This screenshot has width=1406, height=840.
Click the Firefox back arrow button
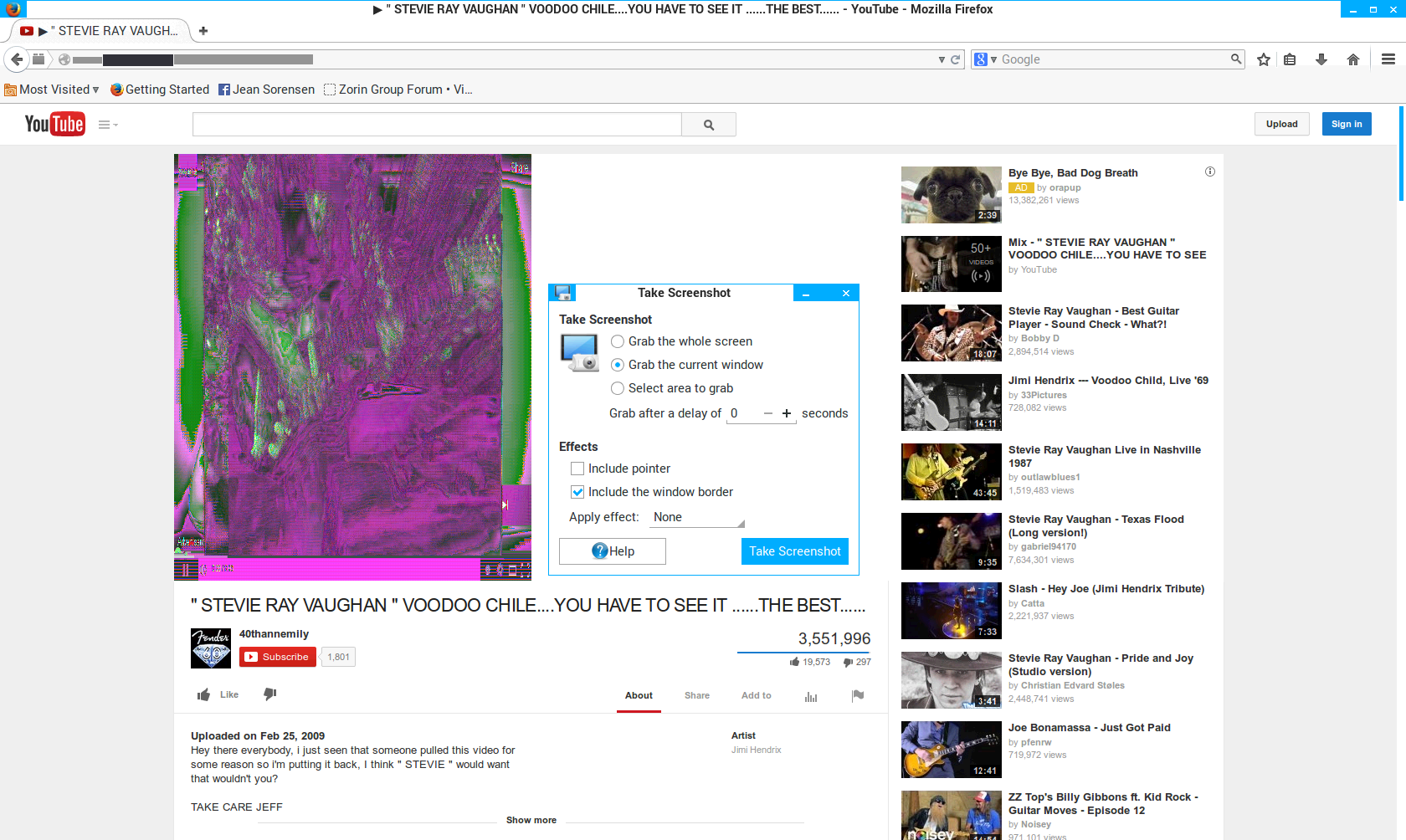16,59
